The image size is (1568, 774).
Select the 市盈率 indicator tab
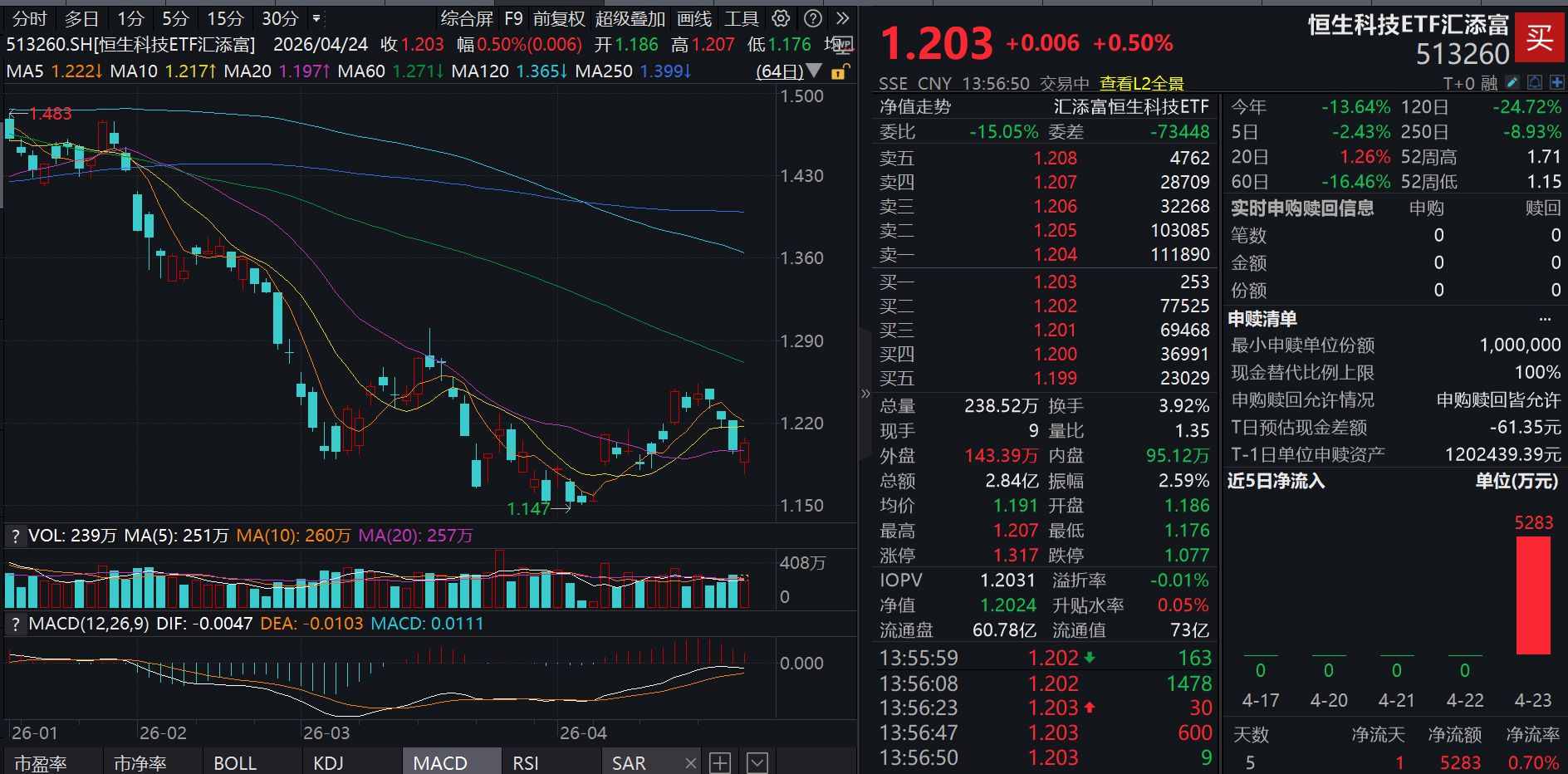click(41, 763)
